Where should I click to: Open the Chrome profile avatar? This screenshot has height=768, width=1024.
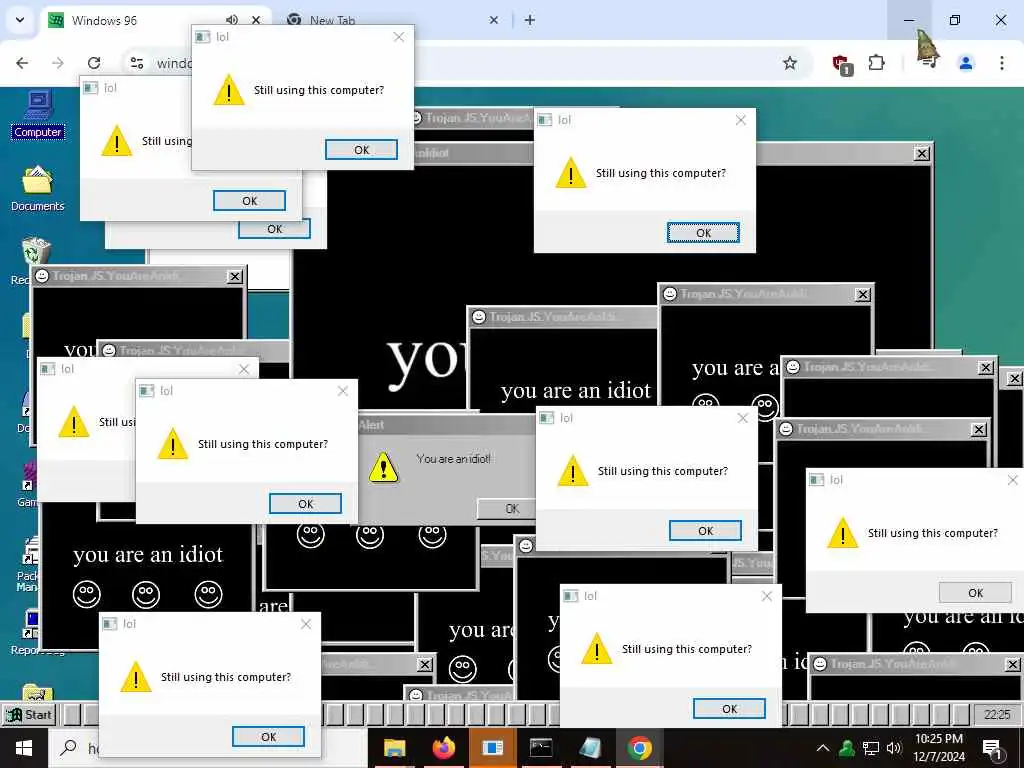(966, 63)
